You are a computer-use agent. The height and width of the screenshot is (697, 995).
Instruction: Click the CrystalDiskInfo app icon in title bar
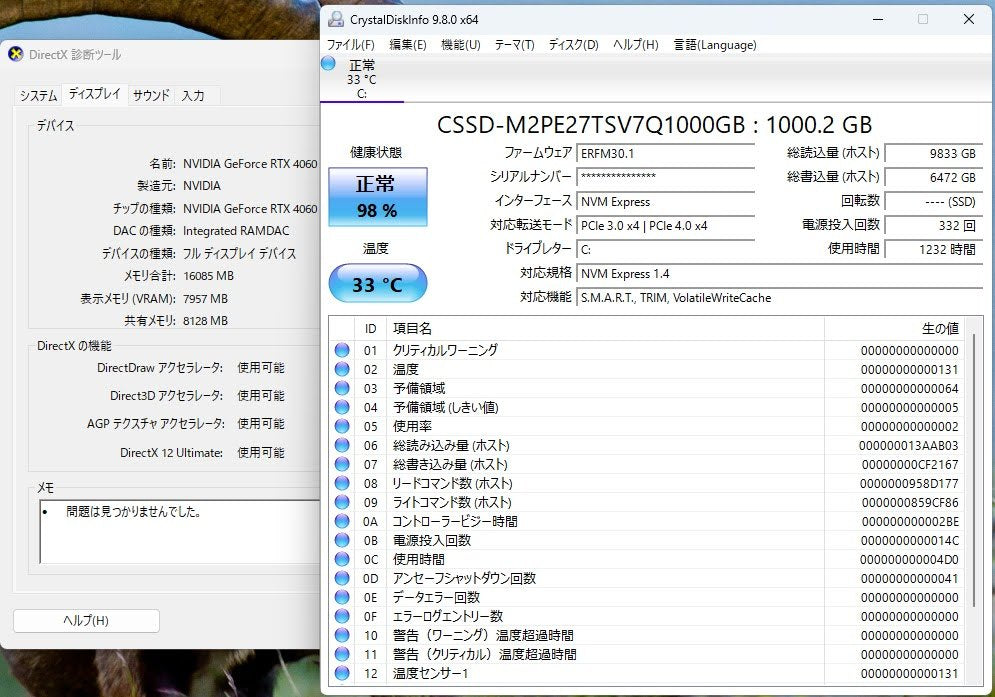tap(335, 19)
